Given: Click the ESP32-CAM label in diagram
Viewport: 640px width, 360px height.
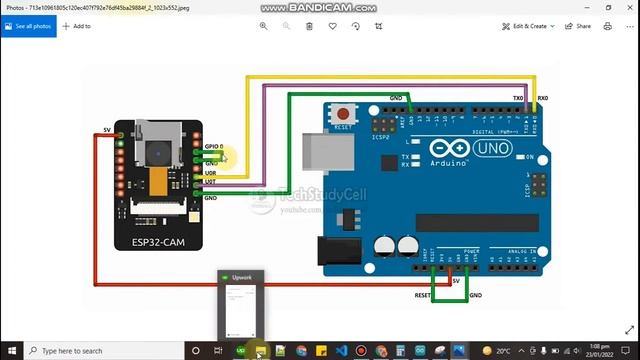Looking at the screenshot, I should (158, 242).
